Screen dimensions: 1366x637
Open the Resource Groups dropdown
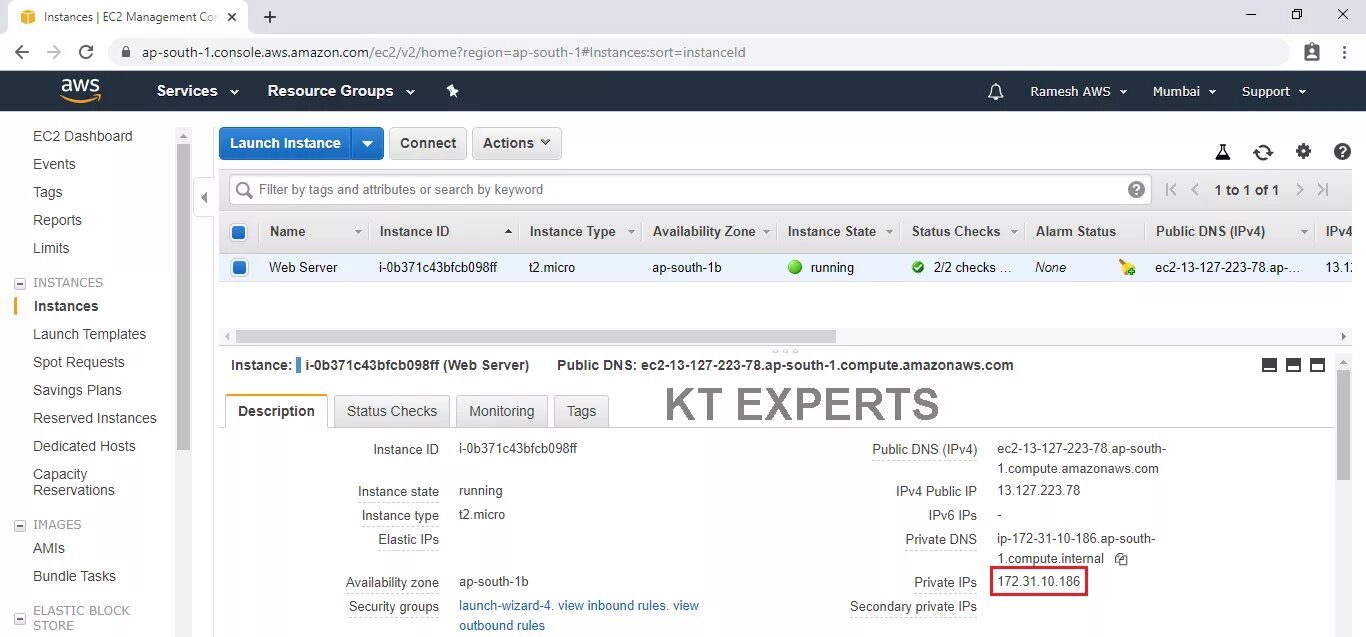(341, 91)
